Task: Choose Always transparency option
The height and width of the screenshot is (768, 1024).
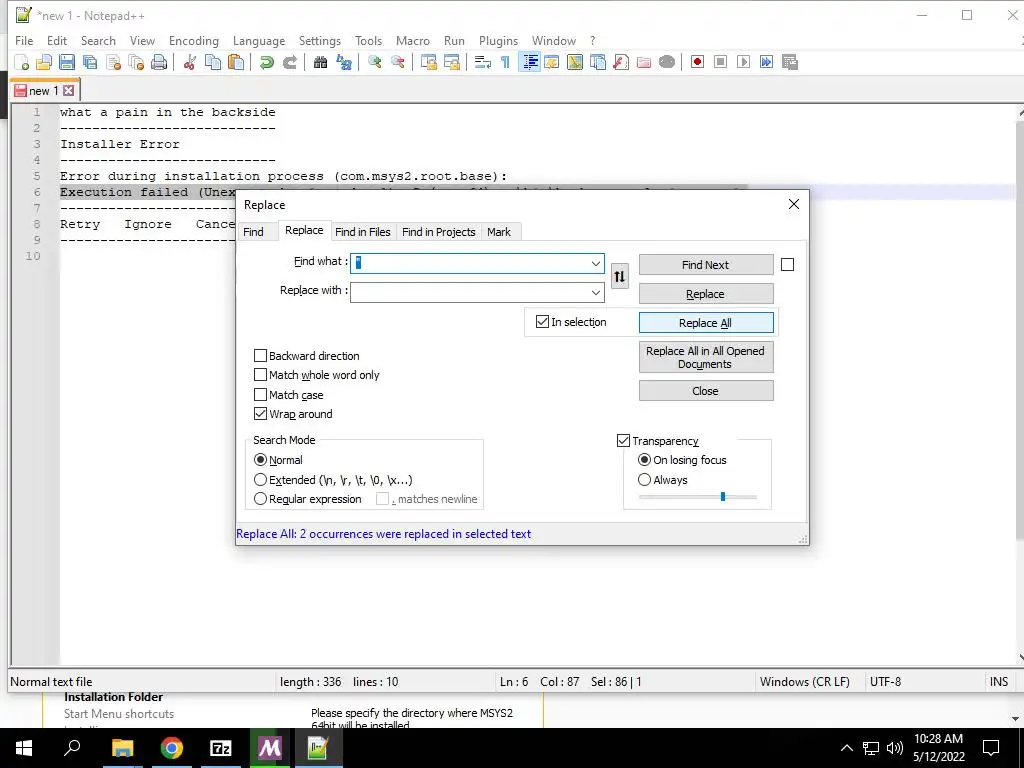Action: [x=644, y=480]
